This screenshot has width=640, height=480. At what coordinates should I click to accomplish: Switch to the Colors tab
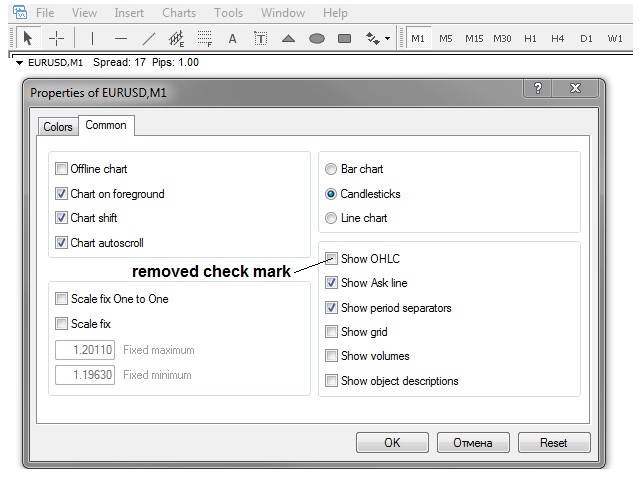click(58, 127)
